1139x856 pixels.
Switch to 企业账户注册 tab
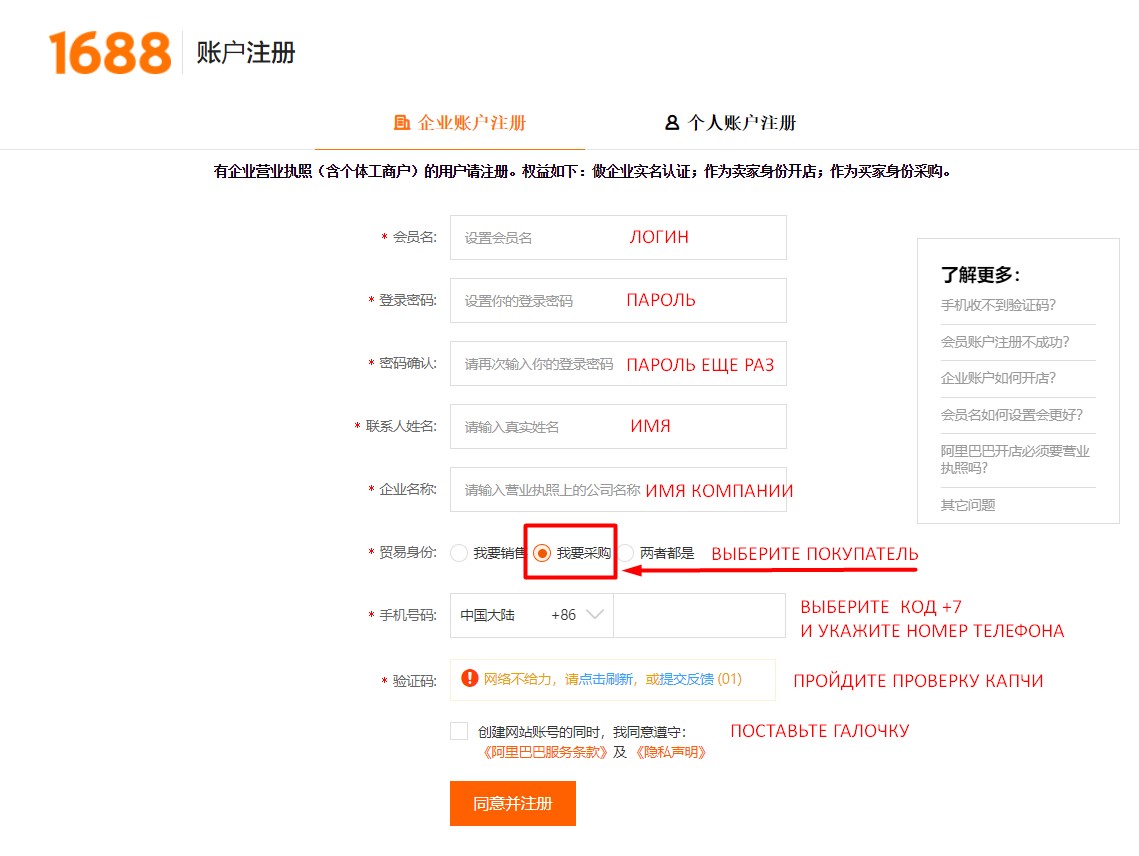pos(460,123)
